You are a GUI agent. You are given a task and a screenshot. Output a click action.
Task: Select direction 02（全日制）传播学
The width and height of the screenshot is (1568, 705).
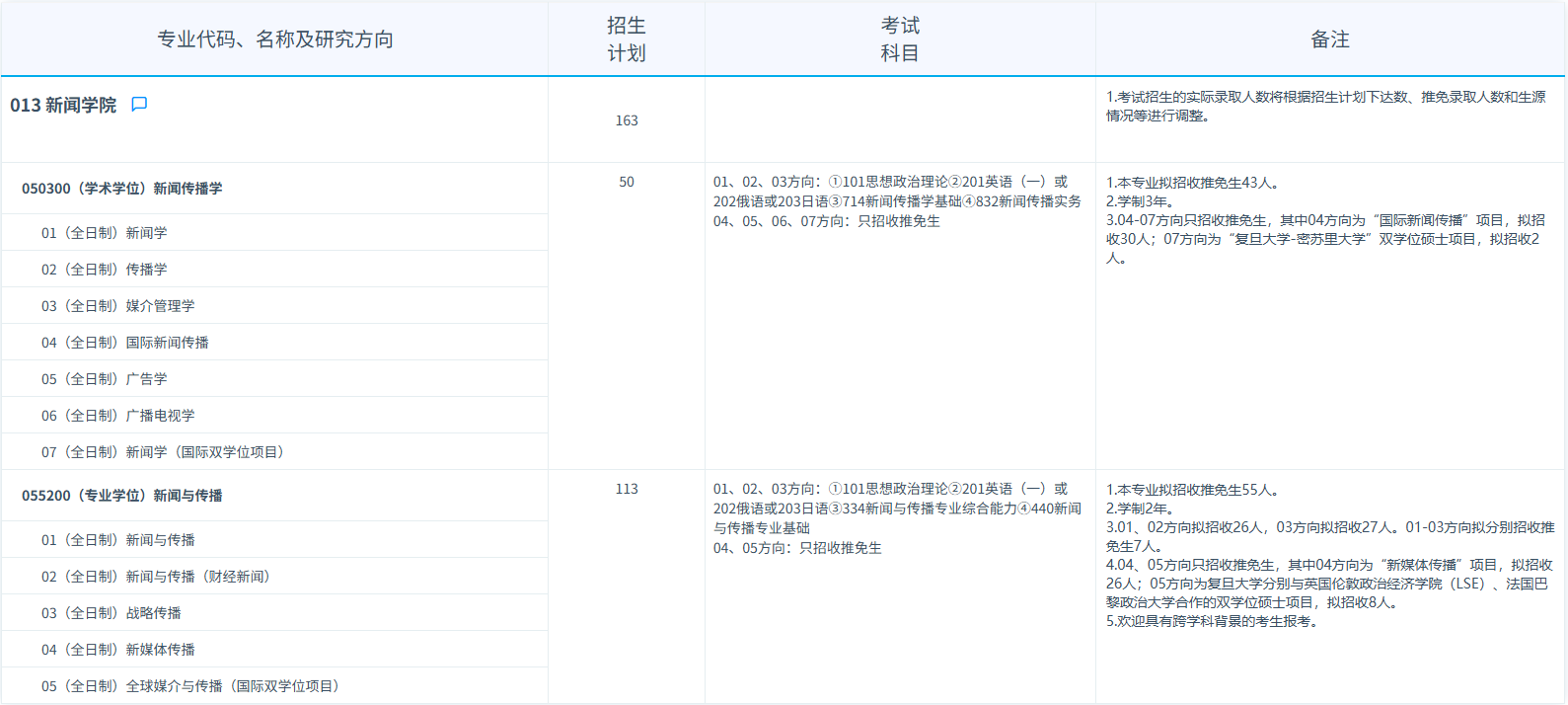pyautogui.click(x=105, y=270)
